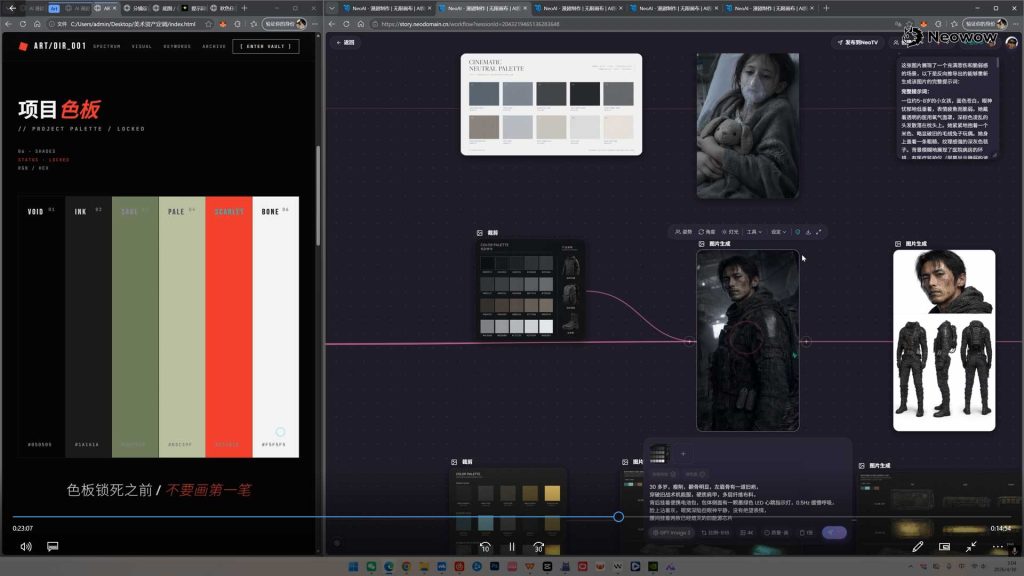Screen dimensions: 1024x576
Task: Reload the index.html page in left browser
Action: (23, 24)
